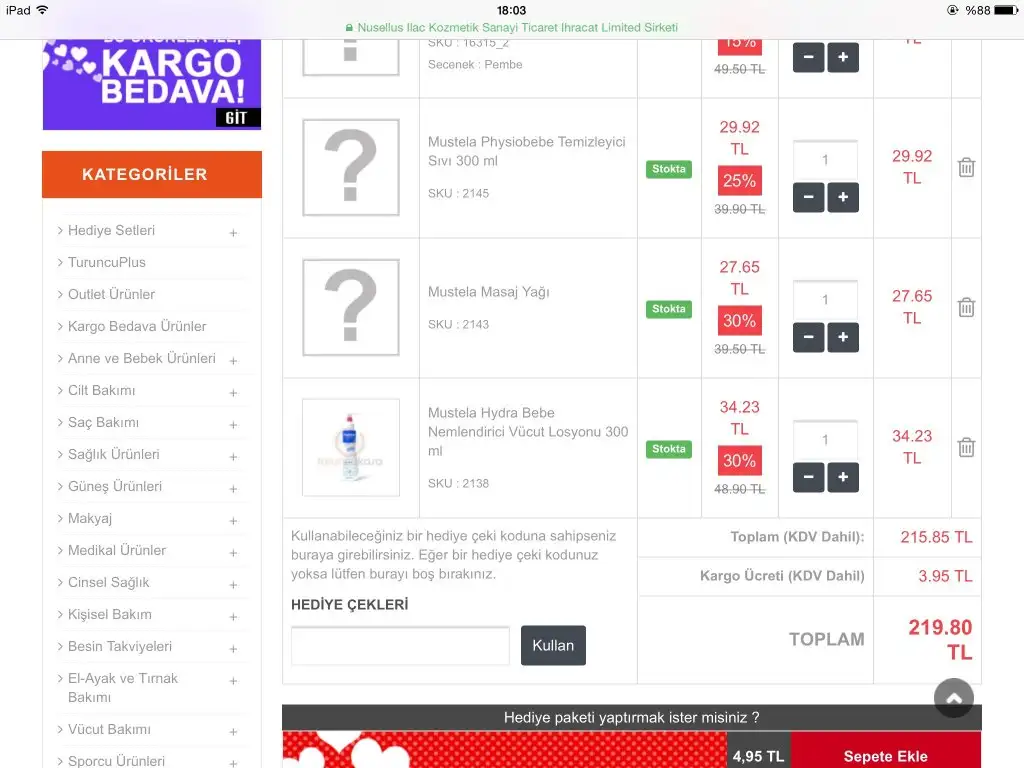Open TuruncuPlus category
Viewport: 1024px width, 768px height.
tap(106, 263)
